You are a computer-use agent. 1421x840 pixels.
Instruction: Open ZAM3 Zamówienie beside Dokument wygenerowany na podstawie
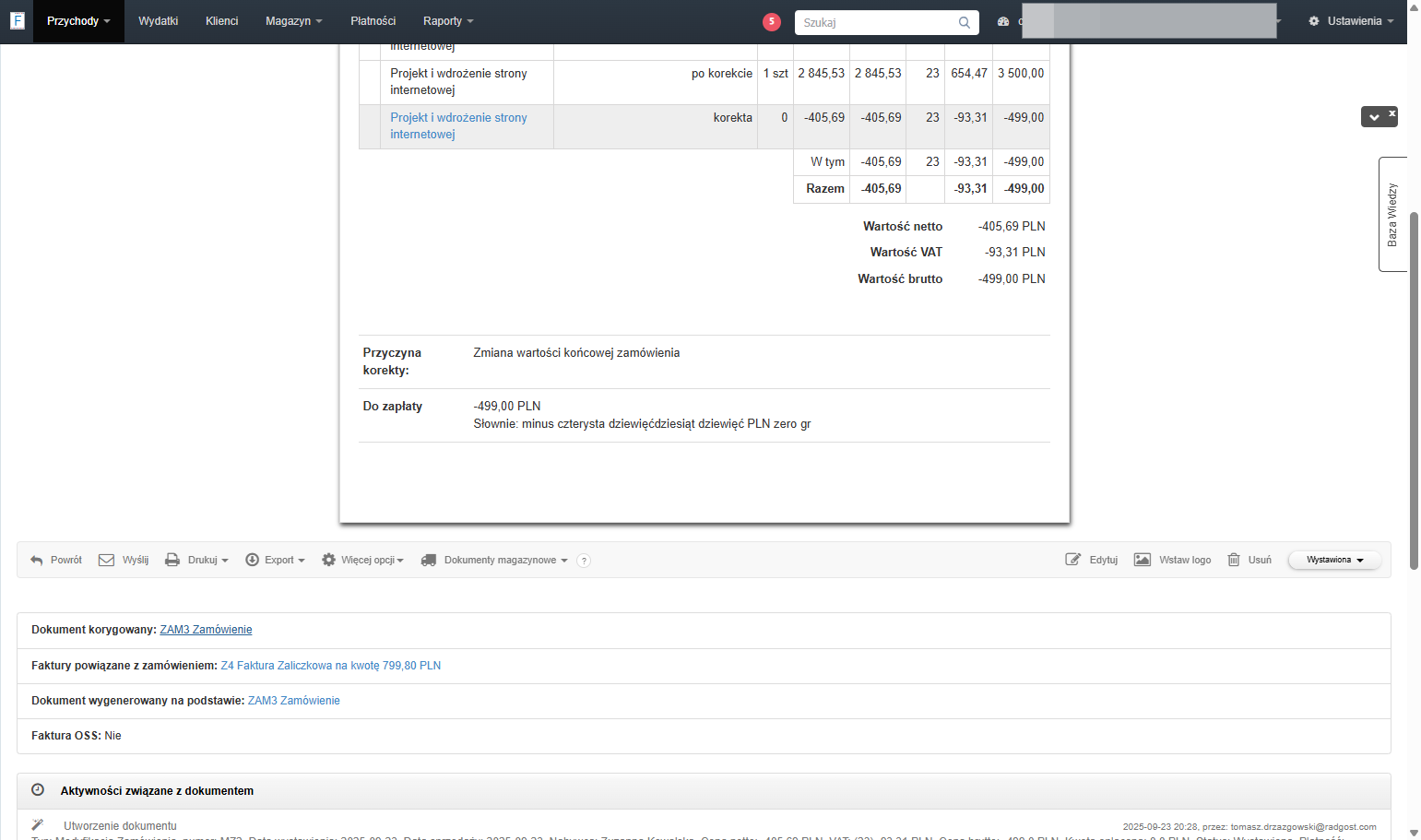[x=294, y=701]
